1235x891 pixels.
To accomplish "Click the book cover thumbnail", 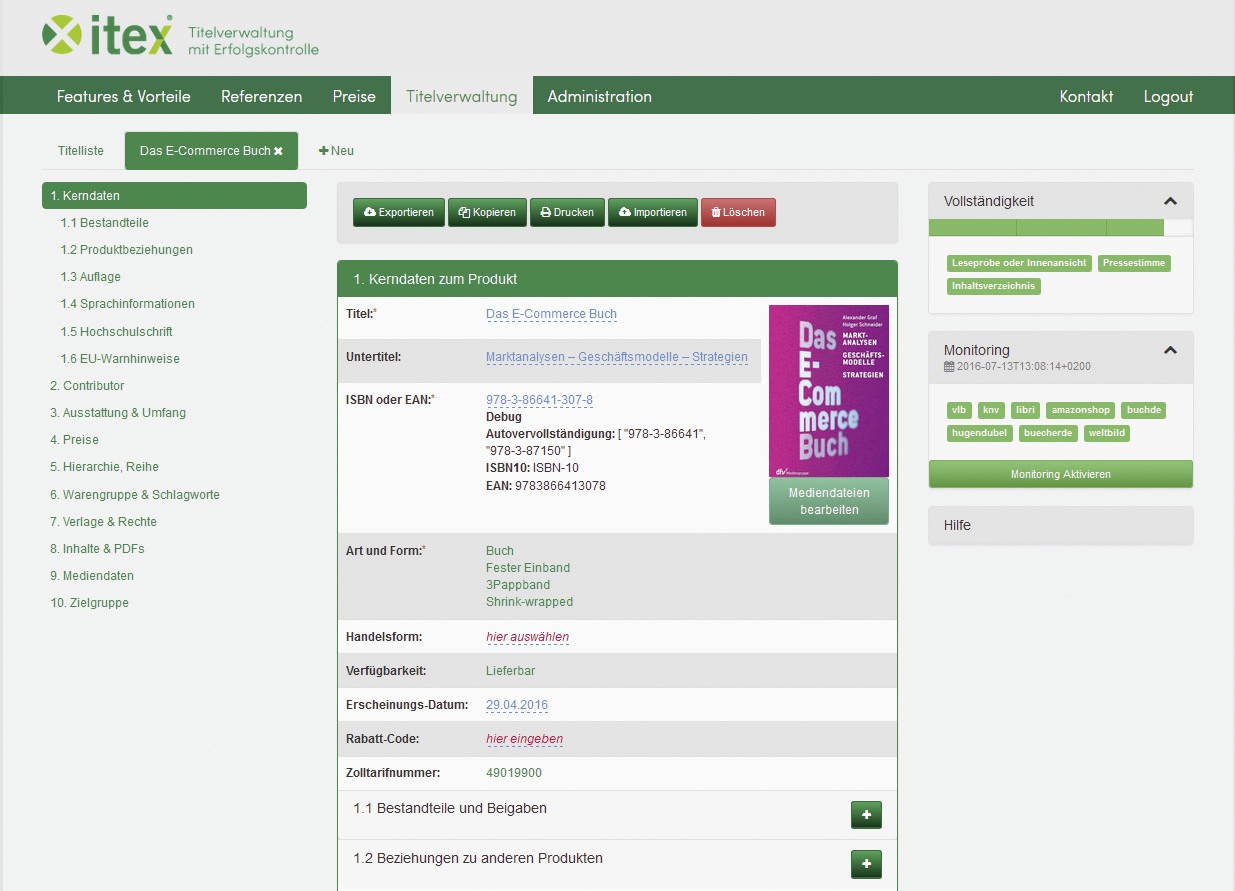I will tap(828, 390).
